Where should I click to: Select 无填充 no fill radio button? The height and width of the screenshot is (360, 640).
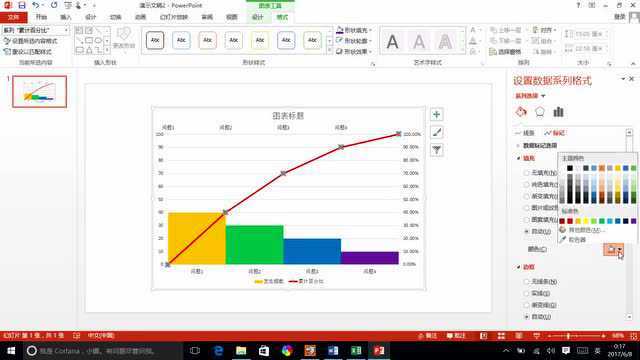(x=527, y=173)
